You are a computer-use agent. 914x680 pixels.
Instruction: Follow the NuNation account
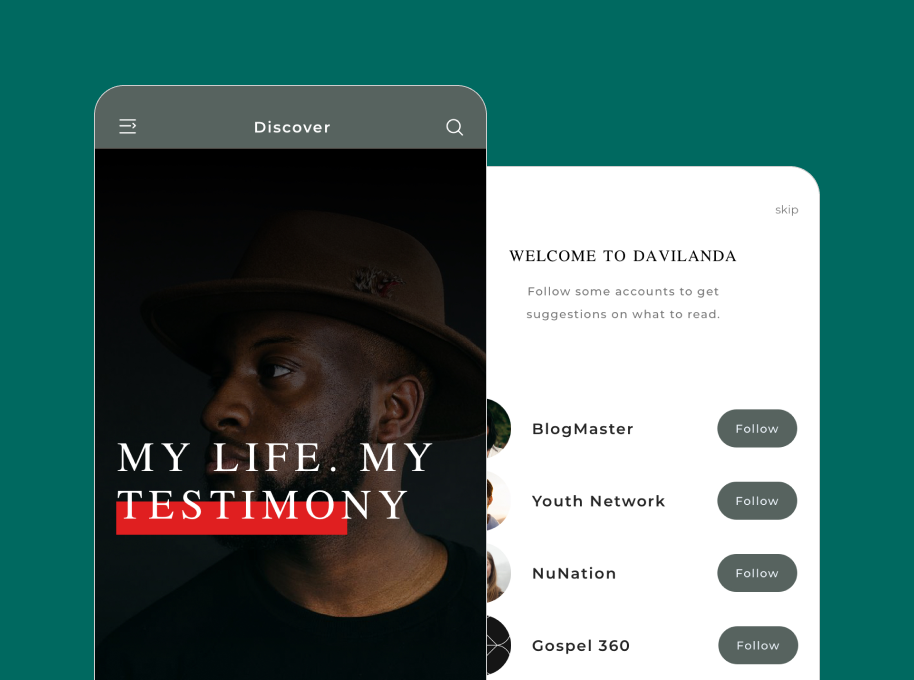(x=757, y=573)
